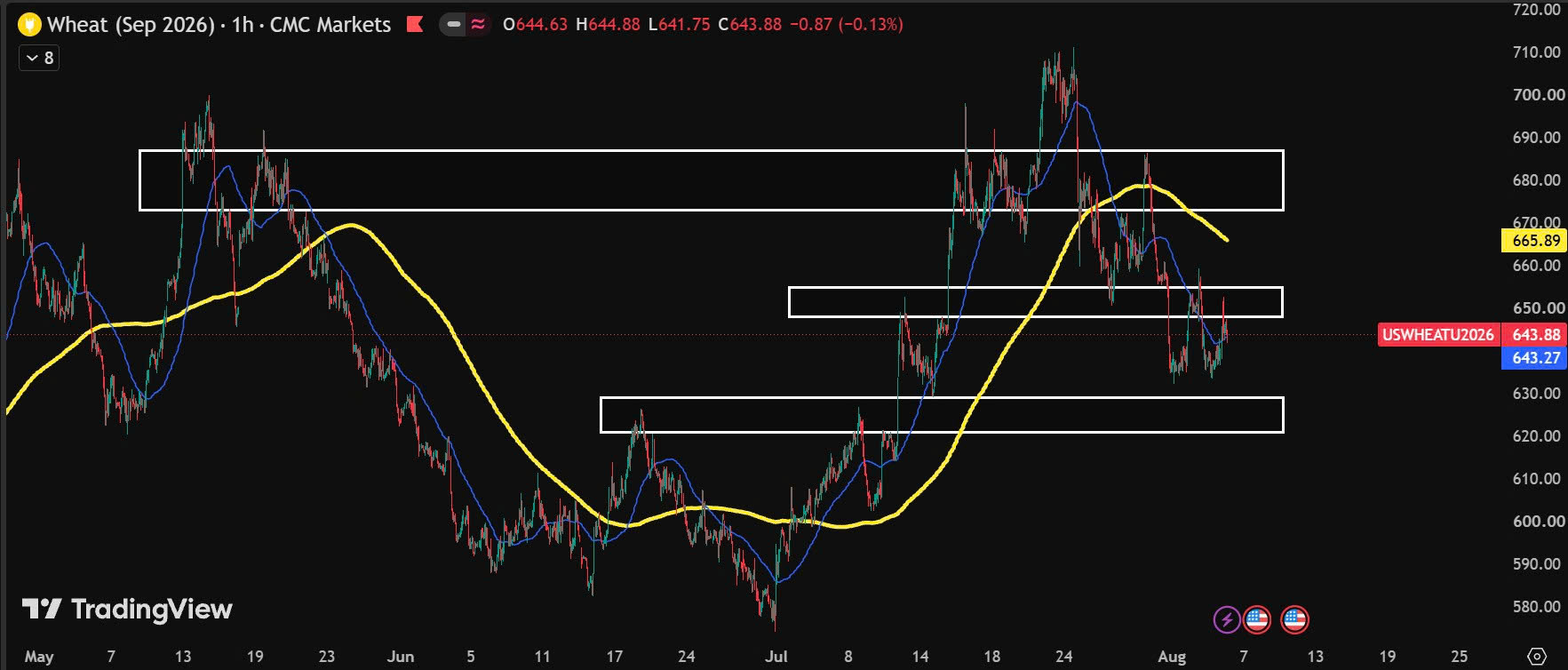The height and width of the screenshot is (670, 1568).
Task: Click the 720.00 price scale label
Action: pyautogui.click(x=1536, y=10)
